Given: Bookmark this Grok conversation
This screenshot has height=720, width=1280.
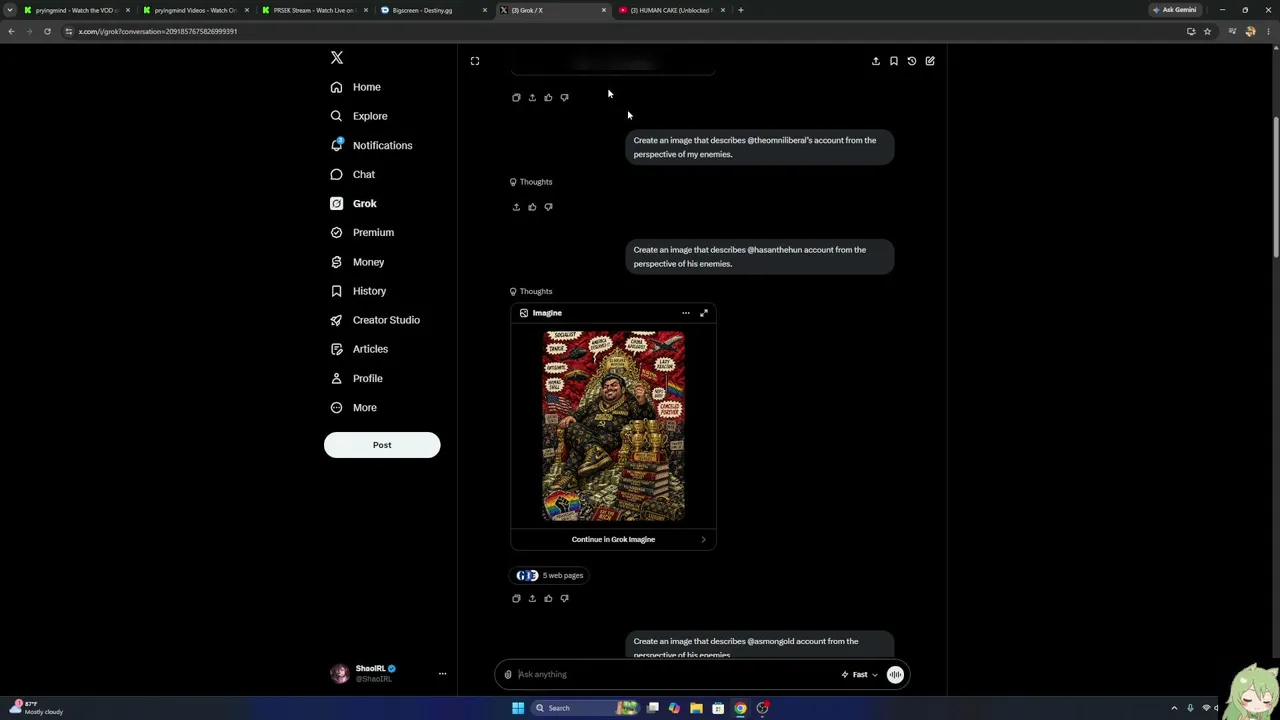Looking at the screenshot, I should [x=894, y=61].
